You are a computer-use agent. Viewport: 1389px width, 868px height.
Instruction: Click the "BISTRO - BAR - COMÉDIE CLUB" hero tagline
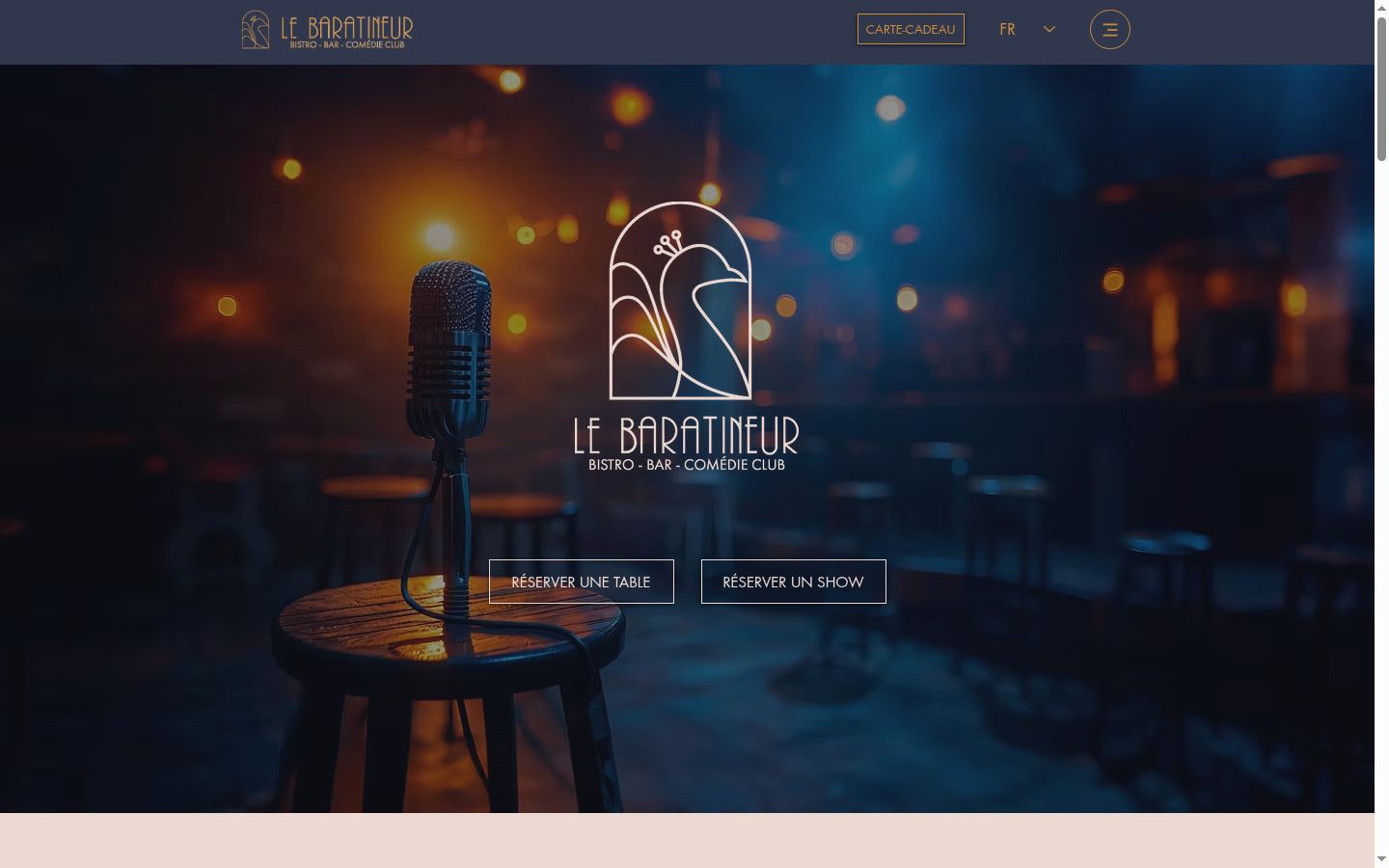(687, 465)
